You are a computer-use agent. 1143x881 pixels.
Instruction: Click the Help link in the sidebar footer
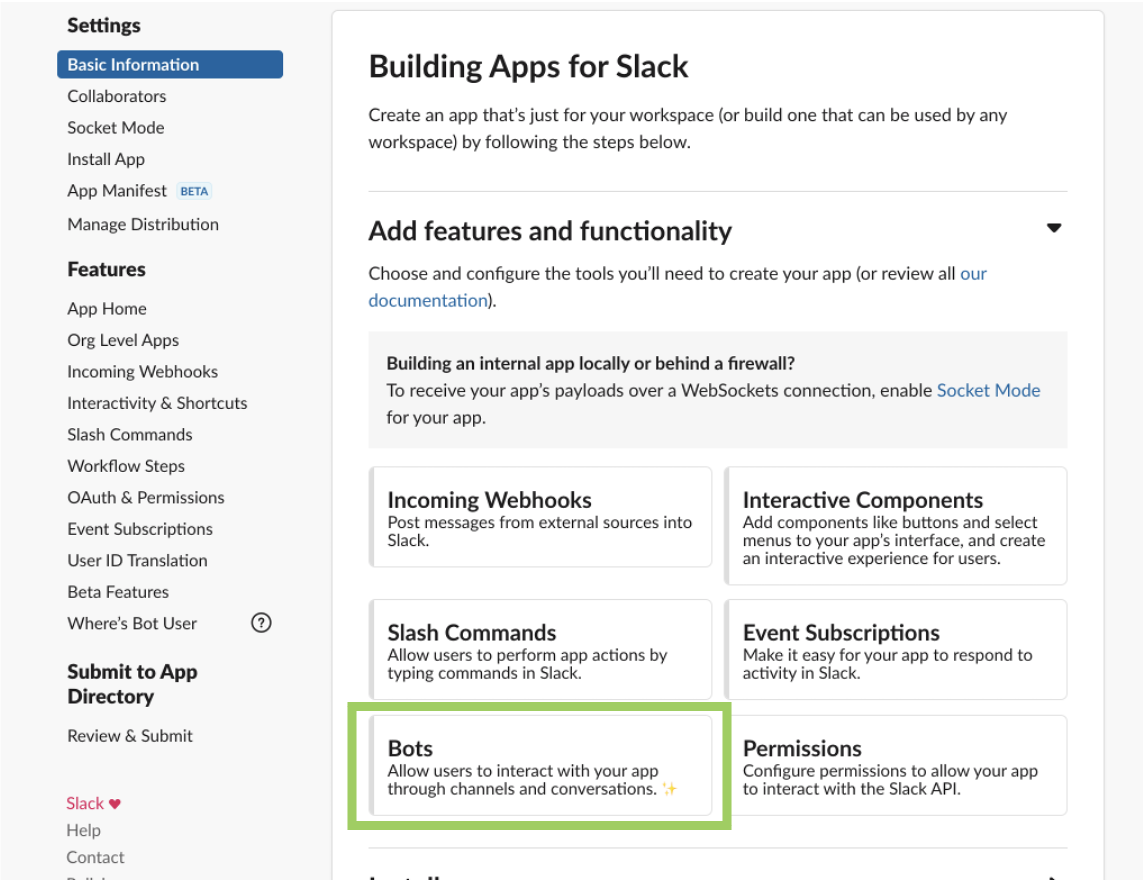coord(84,830)
